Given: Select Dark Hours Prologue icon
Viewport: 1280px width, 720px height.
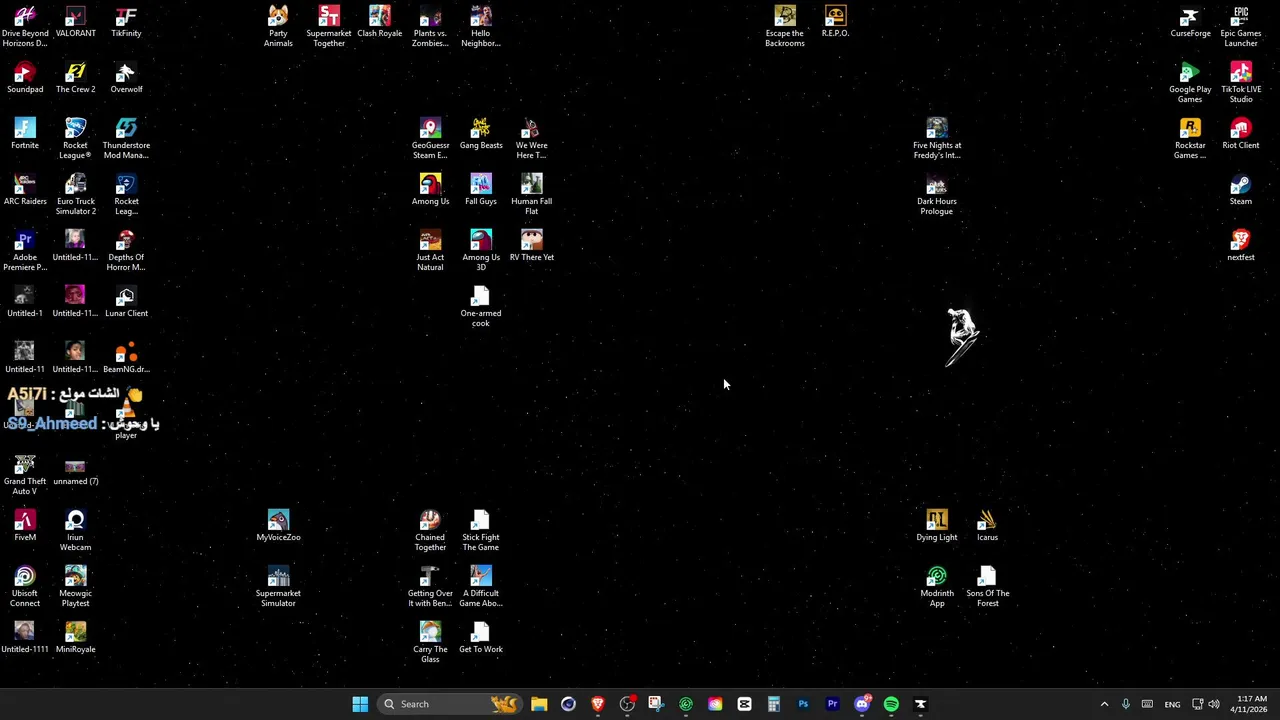Looking at the screenshot, I should tap(937, 195).
